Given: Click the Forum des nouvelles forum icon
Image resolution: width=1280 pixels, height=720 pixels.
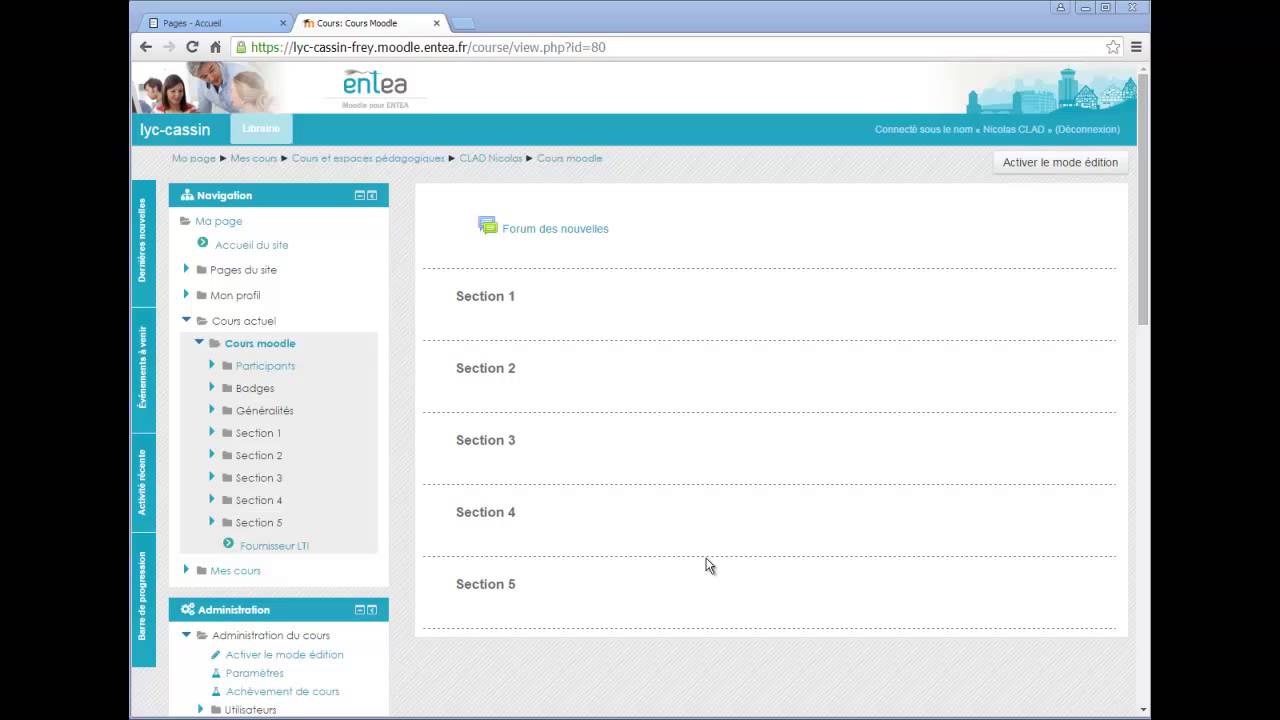Looking at the screenshot, I should coord(487,226).
